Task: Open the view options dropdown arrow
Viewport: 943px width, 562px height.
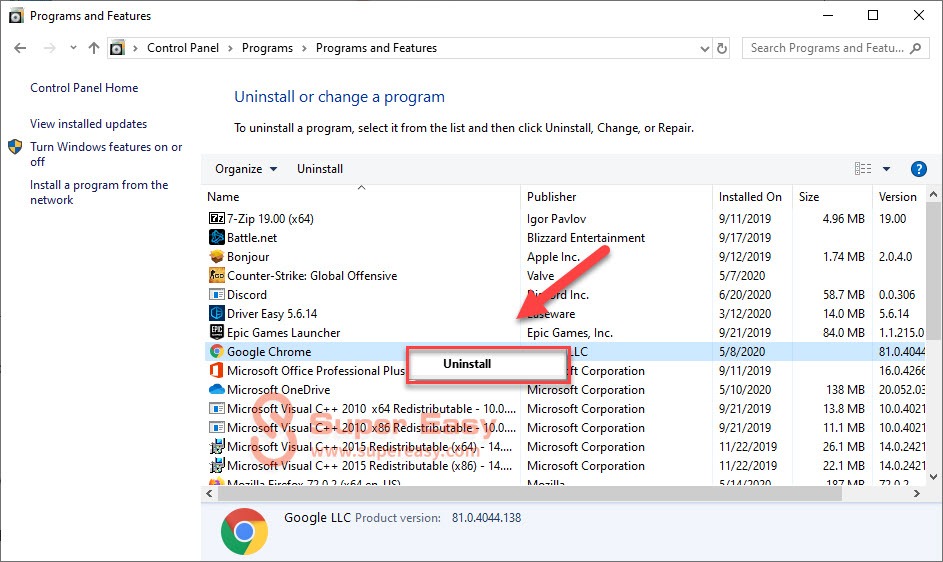Action: pos(886,169)
